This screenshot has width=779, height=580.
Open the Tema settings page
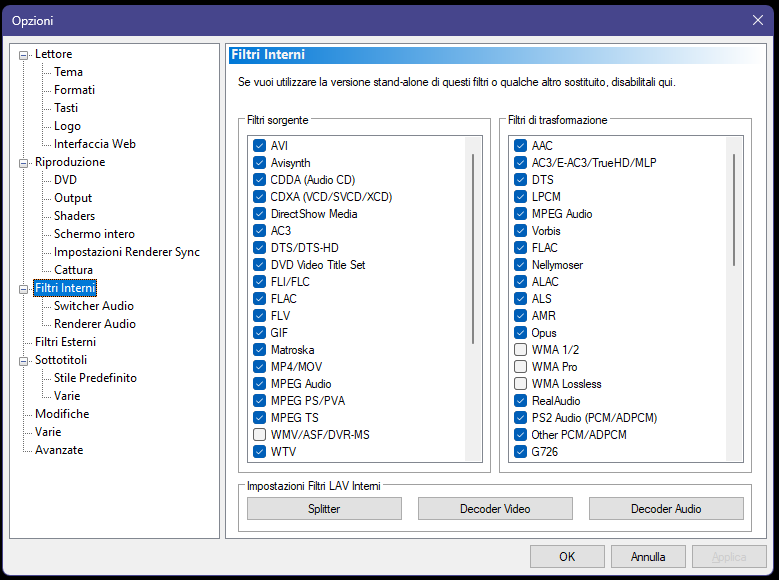pos(68,72)
